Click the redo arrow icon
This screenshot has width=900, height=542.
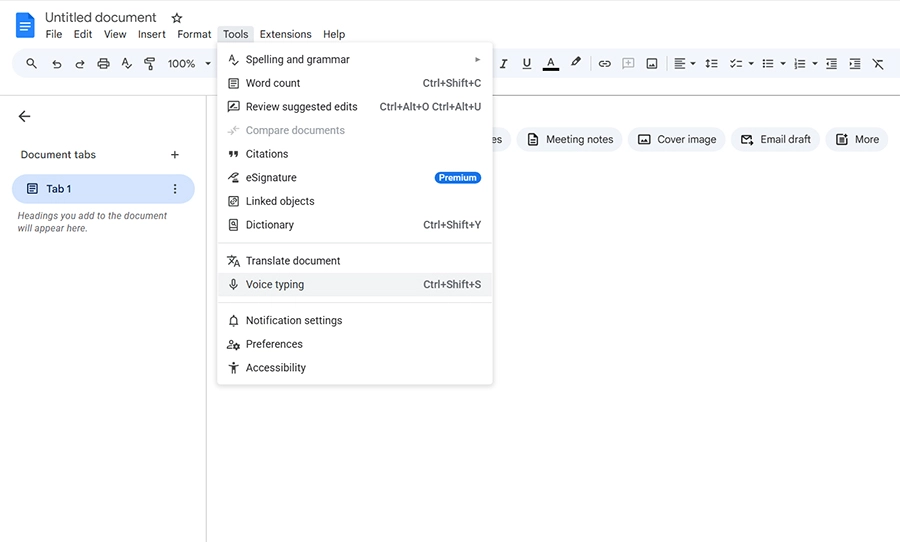click(80, 64)
